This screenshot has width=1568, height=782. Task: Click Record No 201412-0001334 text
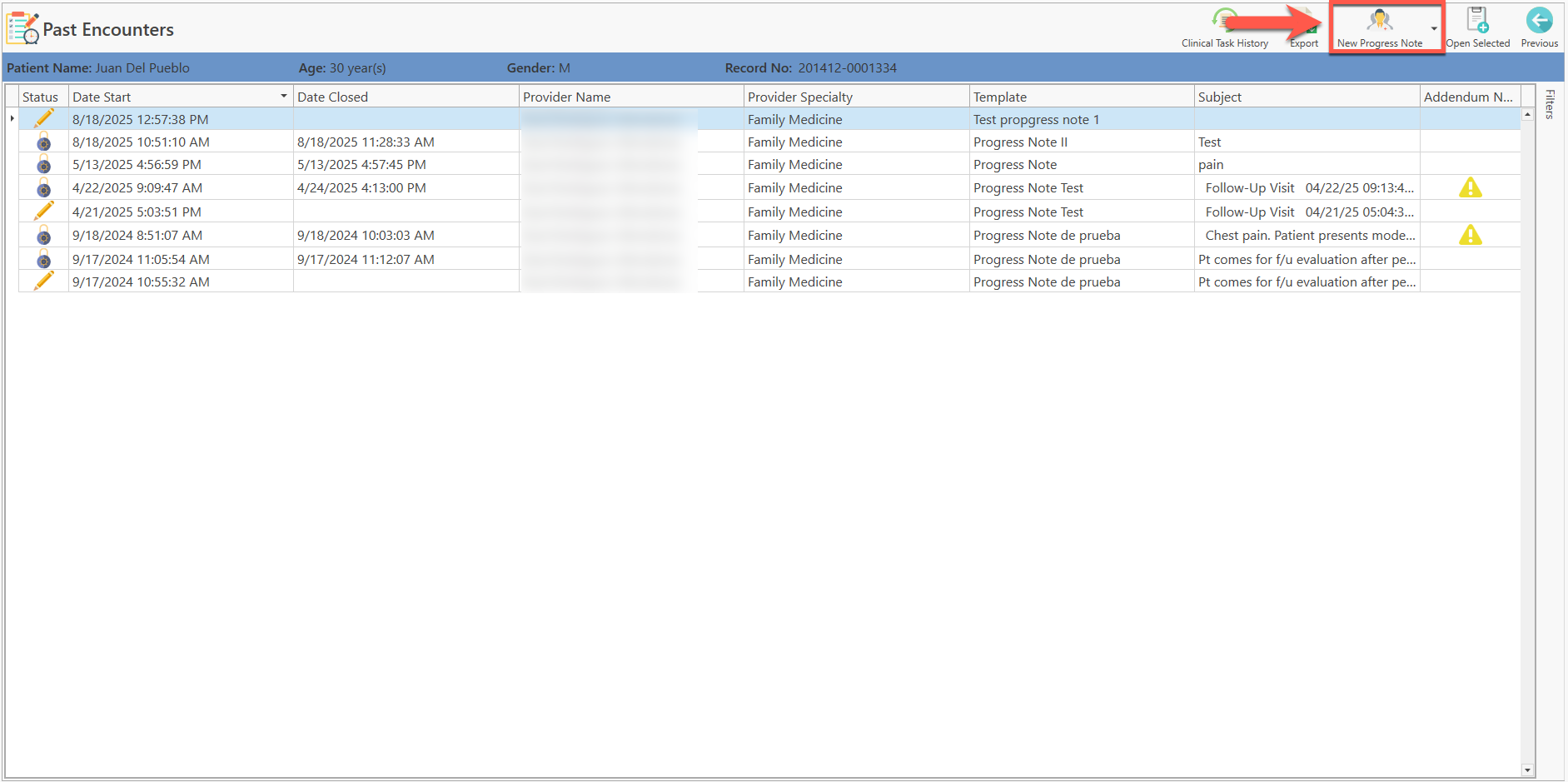pos(811,68)
